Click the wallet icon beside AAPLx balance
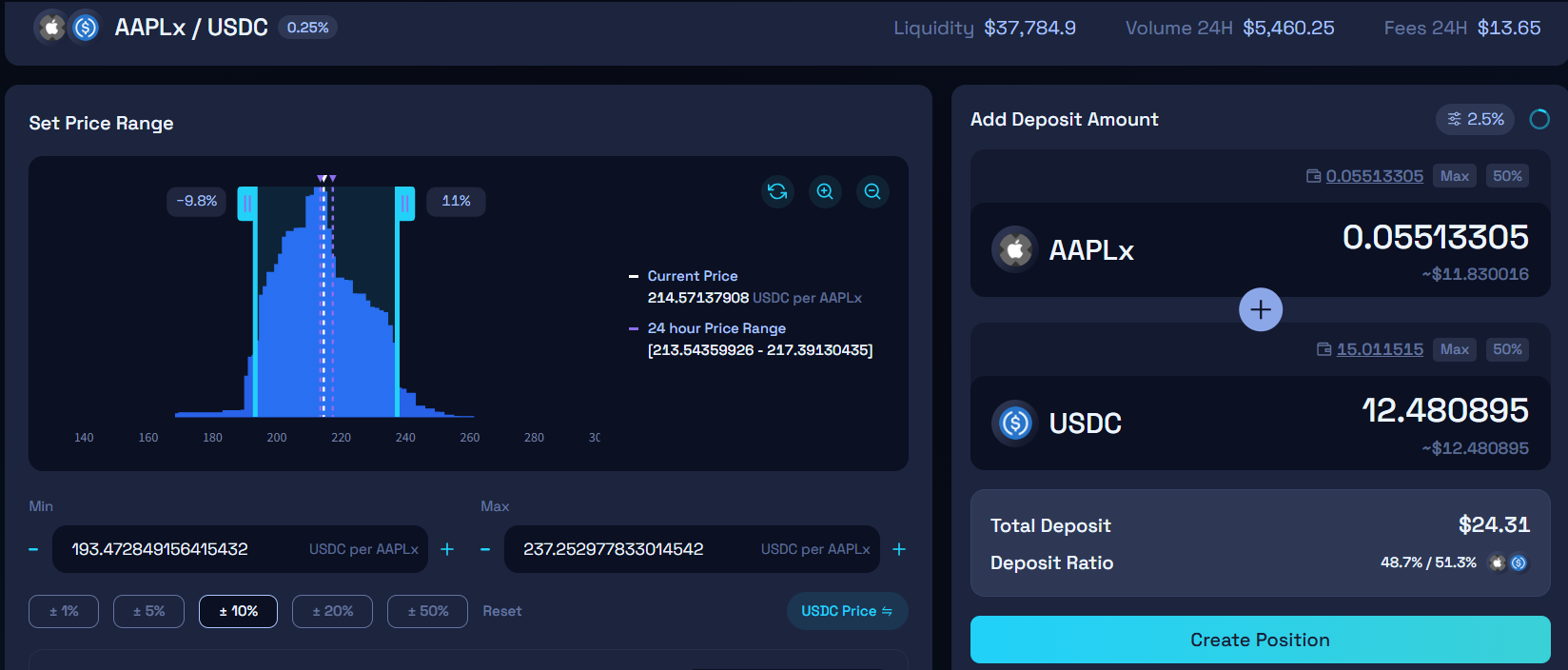 pos(1313,176)
